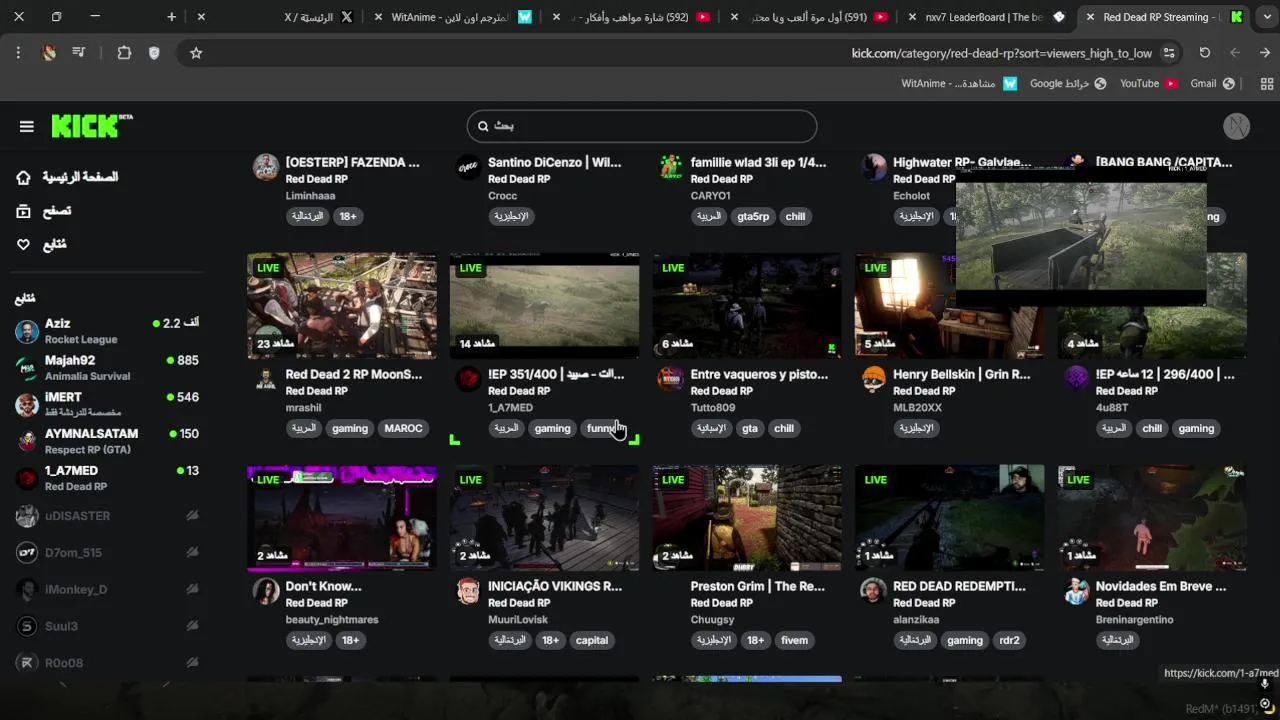Viewport: 1280px width, 720px height.
Task: Click the muted bell icon beside iMonkey_D
Action: tap(192, 590)
